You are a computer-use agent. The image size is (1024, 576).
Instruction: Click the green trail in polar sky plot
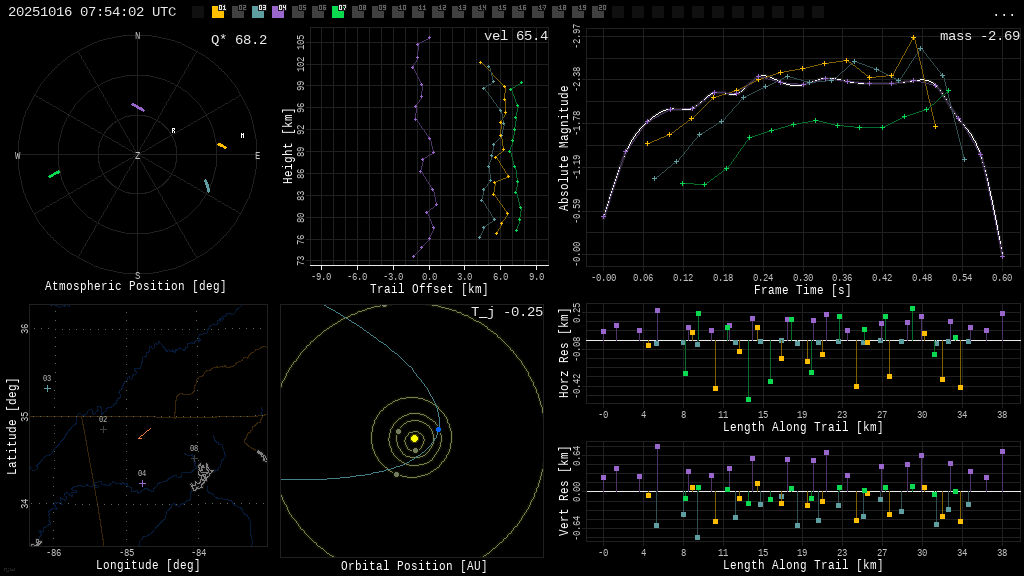pos(54,174)
